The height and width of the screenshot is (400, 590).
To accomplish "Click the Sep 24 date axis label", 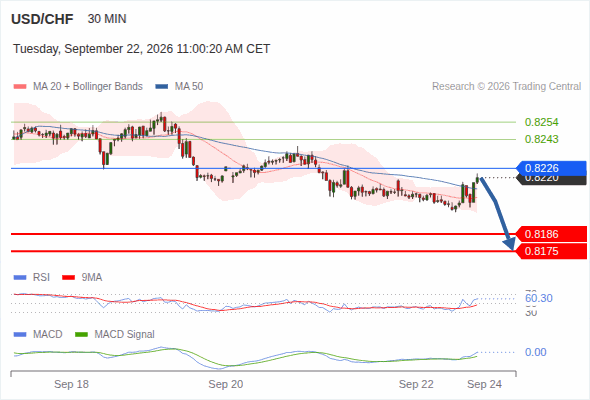I will pyautogui.click(x=485, y=384).
